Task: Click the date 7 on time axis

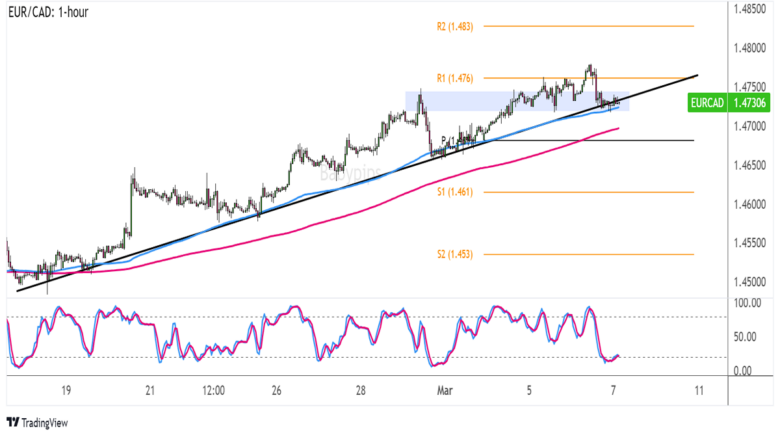Action: 614,391
